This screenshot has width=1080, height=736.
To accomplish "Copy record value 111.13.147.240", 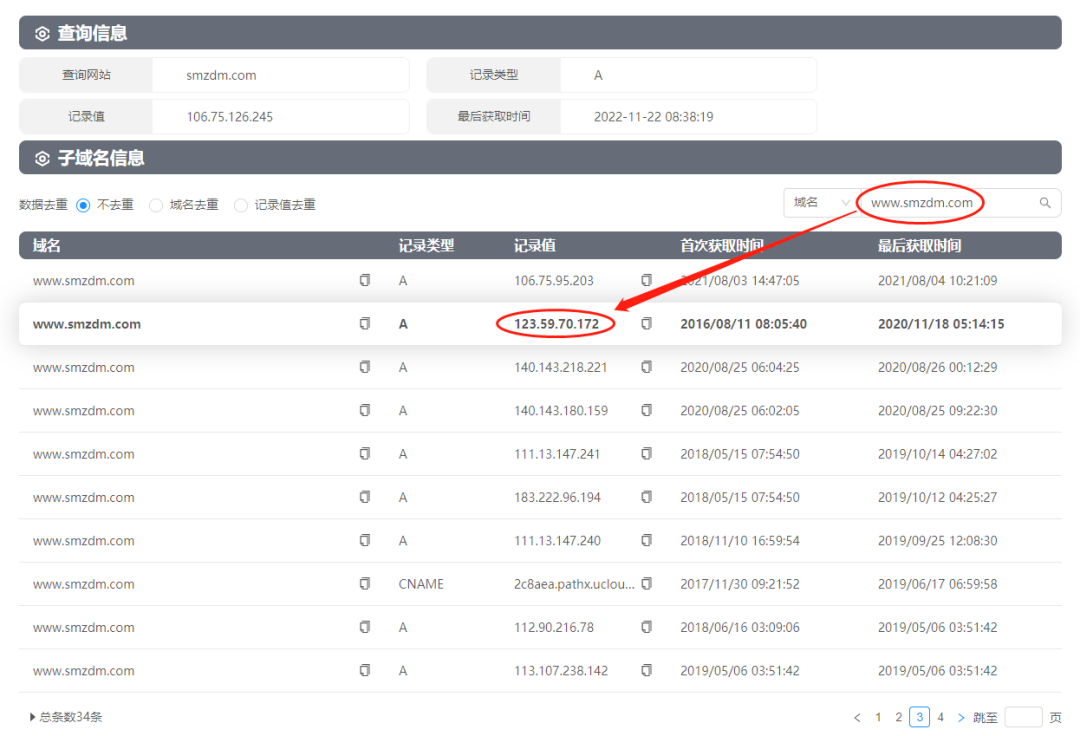I will click(646, 540).
